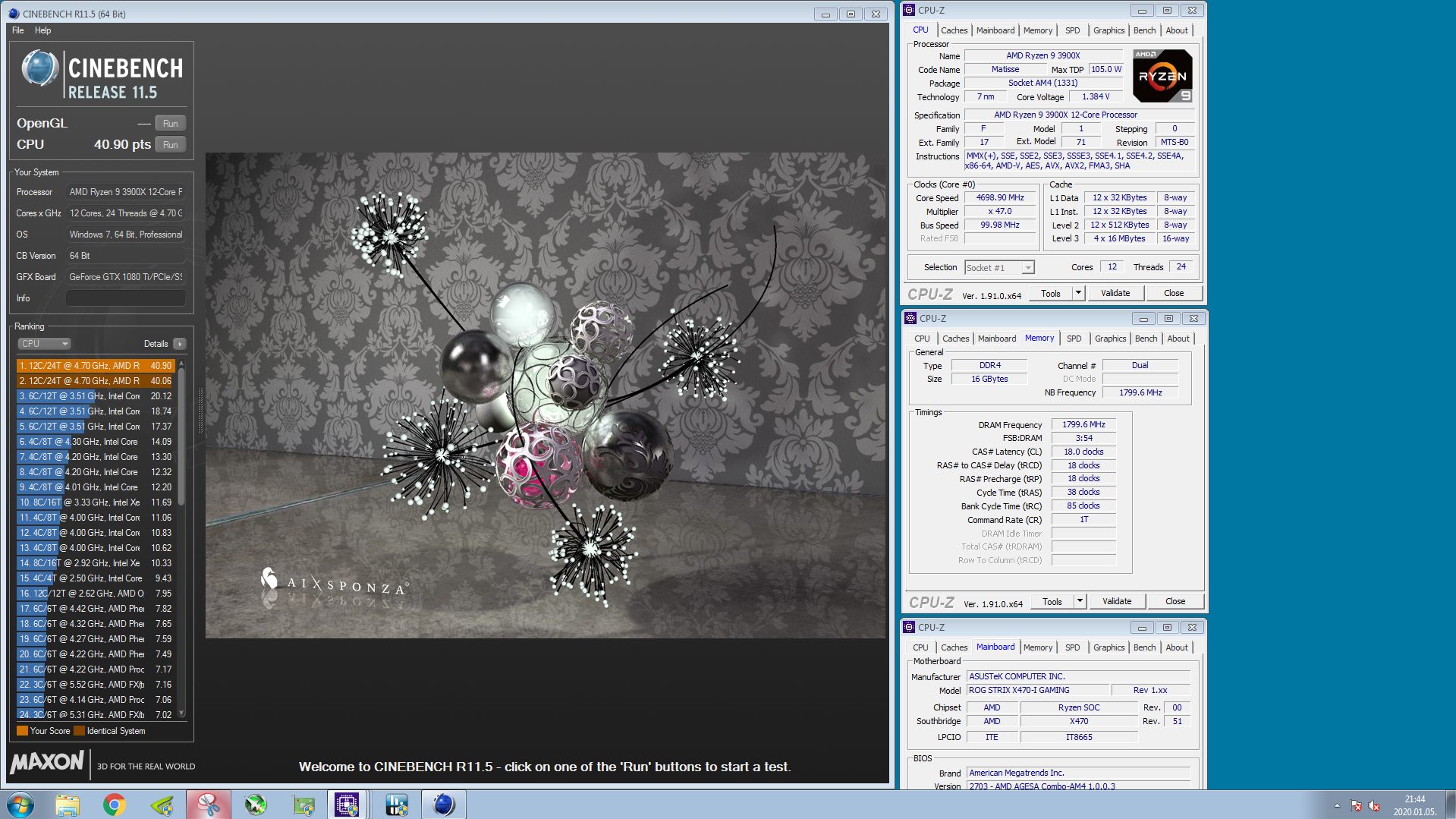Image resolution: width=1456 pixels, height=819 pixels.
Task: Click the MAXON logo at the bottom left
Action: click(47, 762)
